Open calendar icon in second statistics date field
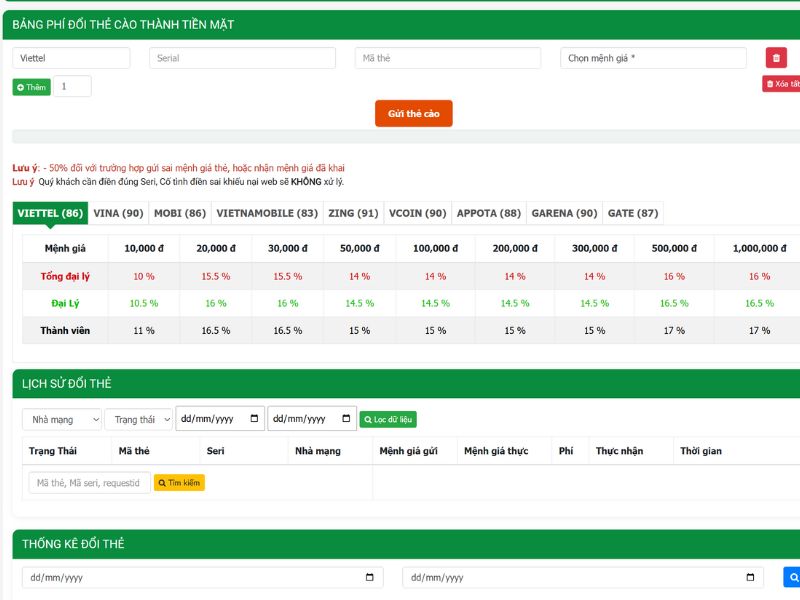 [x=750, y=577]
